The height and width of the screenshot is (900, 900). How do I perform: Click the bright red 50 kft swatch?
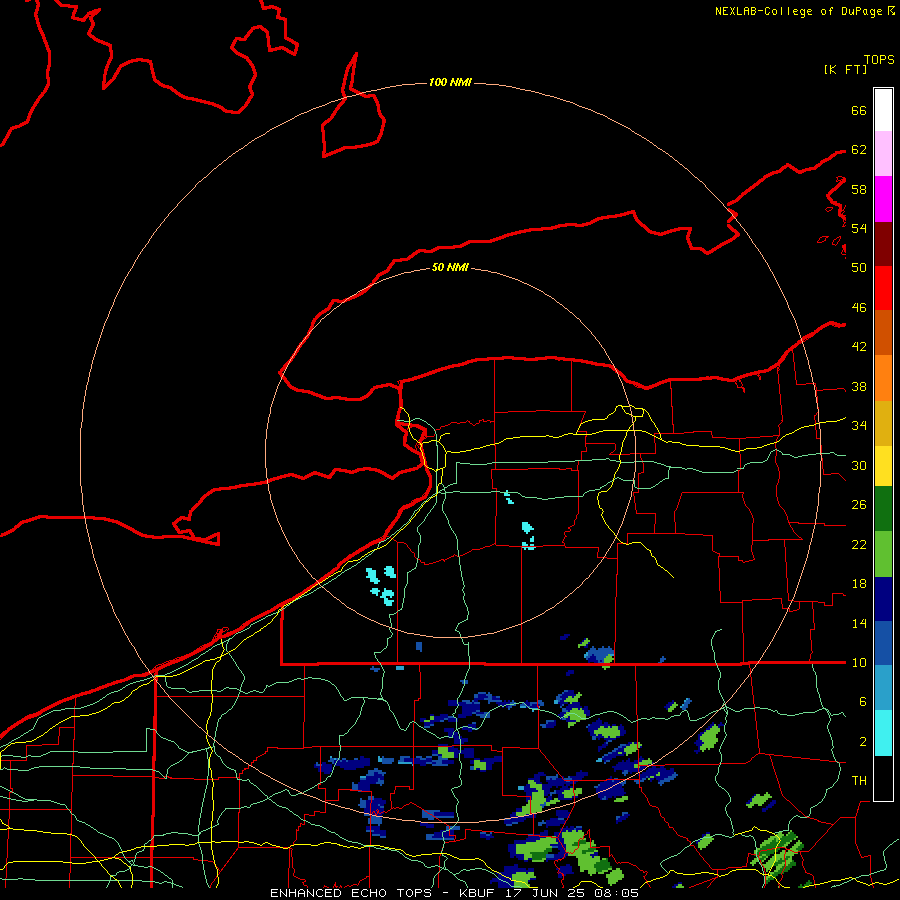point(883,288)
